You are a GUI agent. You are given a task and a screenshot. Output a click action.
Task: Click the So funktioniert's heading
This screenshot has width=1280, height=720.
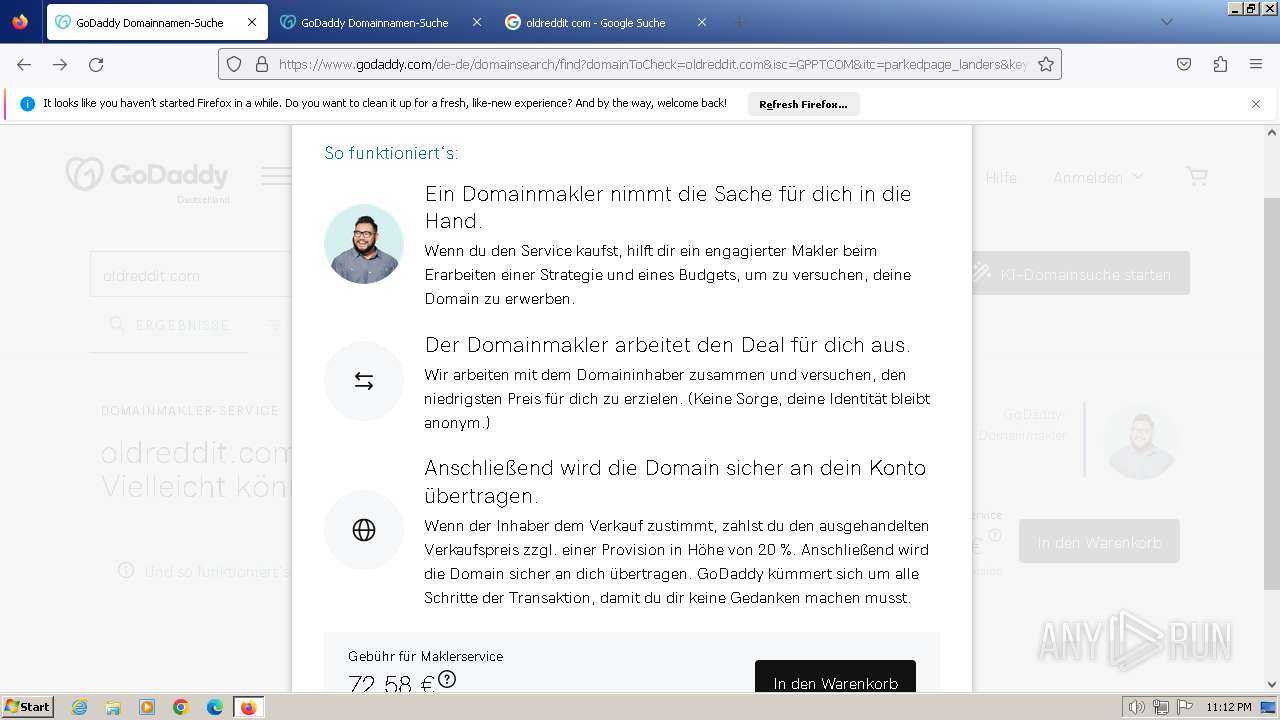point(391,153)
